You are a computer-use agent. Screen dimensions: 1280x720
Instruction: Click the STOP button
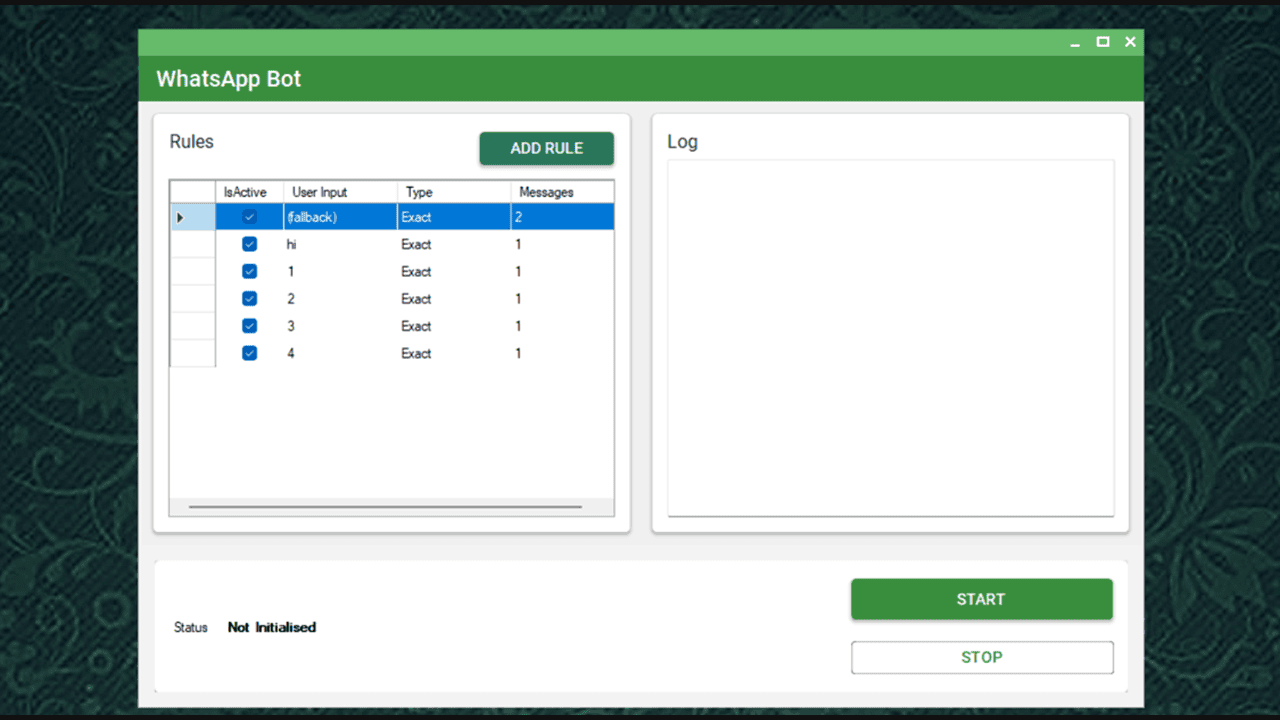pos(981,657)
